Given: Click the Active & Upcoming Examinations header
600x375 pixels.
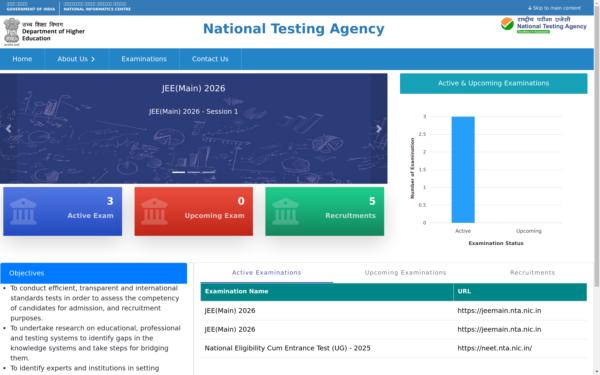Looking at the screenshot, I should point(494,83).
